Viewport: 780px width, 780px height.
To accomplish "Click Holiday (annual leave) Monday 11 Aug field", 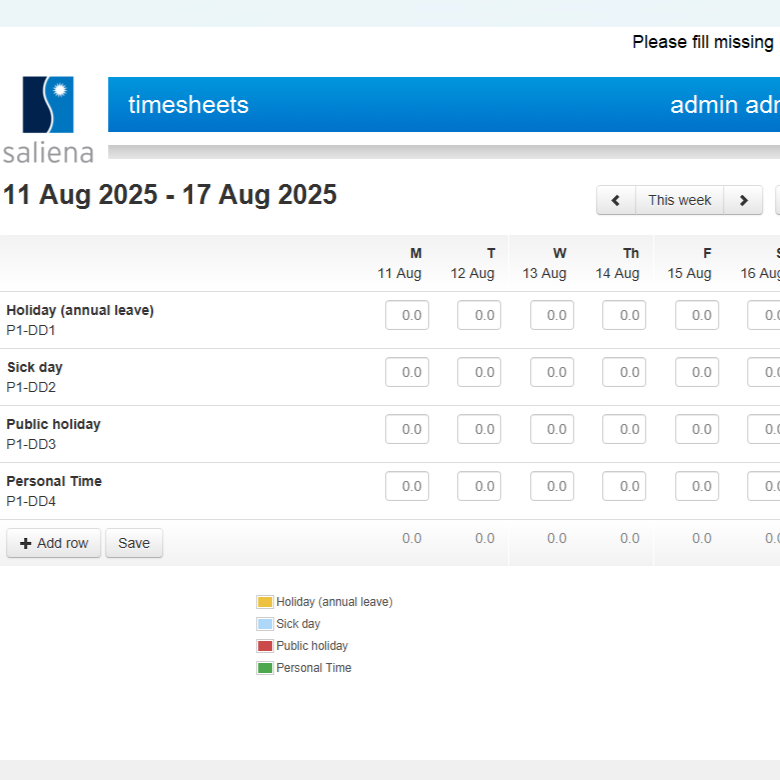I will (407, 315).
